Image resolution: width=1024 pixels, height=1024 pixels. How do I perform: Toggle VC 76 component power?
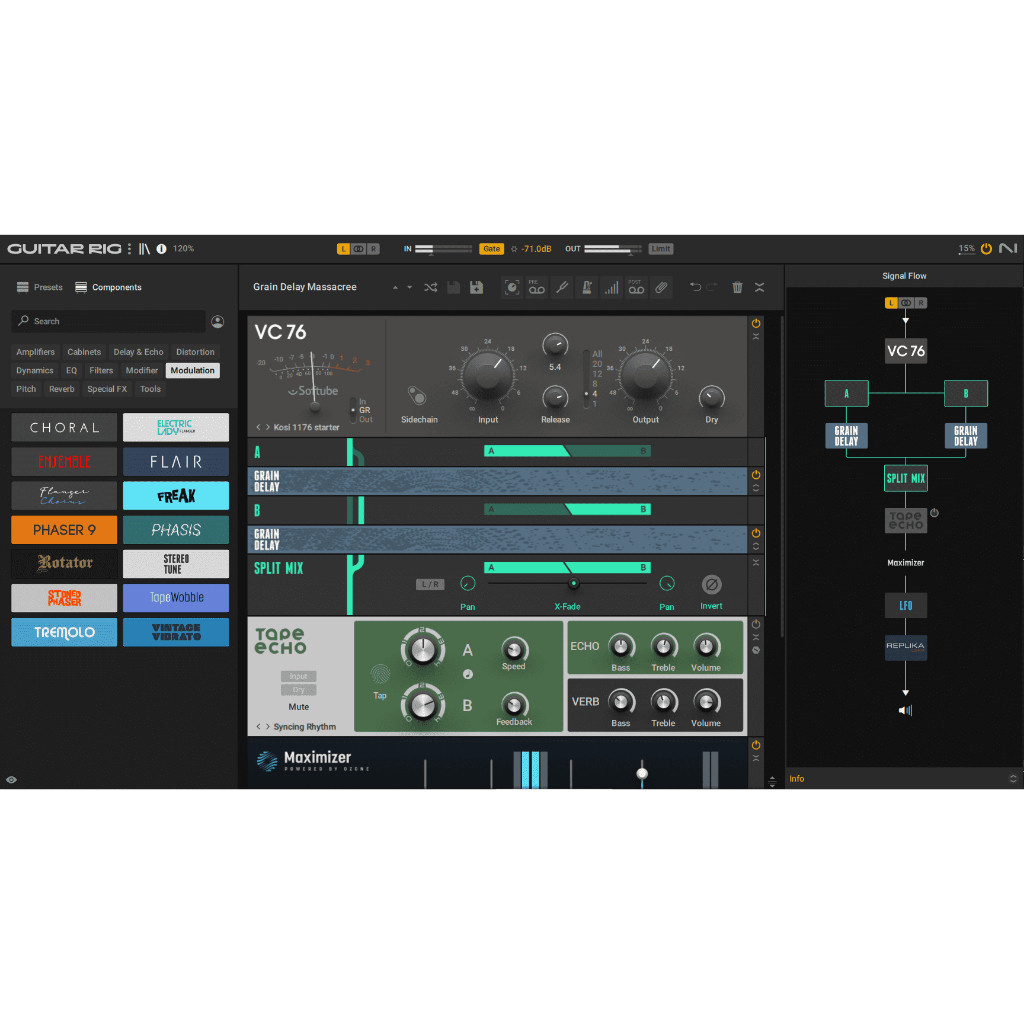click(756, 323)
